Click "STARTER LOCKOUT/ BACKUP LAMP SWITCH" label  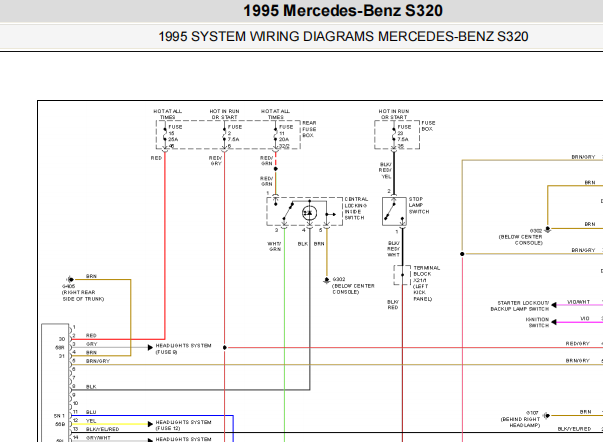520,306
